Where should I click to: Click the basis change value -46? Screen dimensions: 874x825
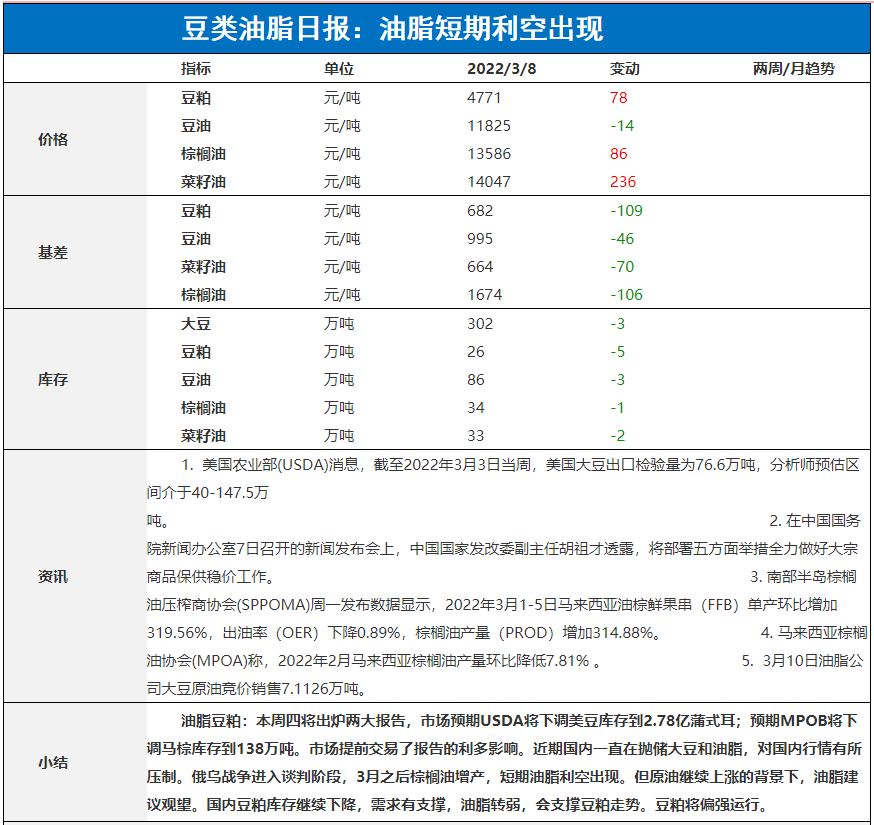pos(622,239)
